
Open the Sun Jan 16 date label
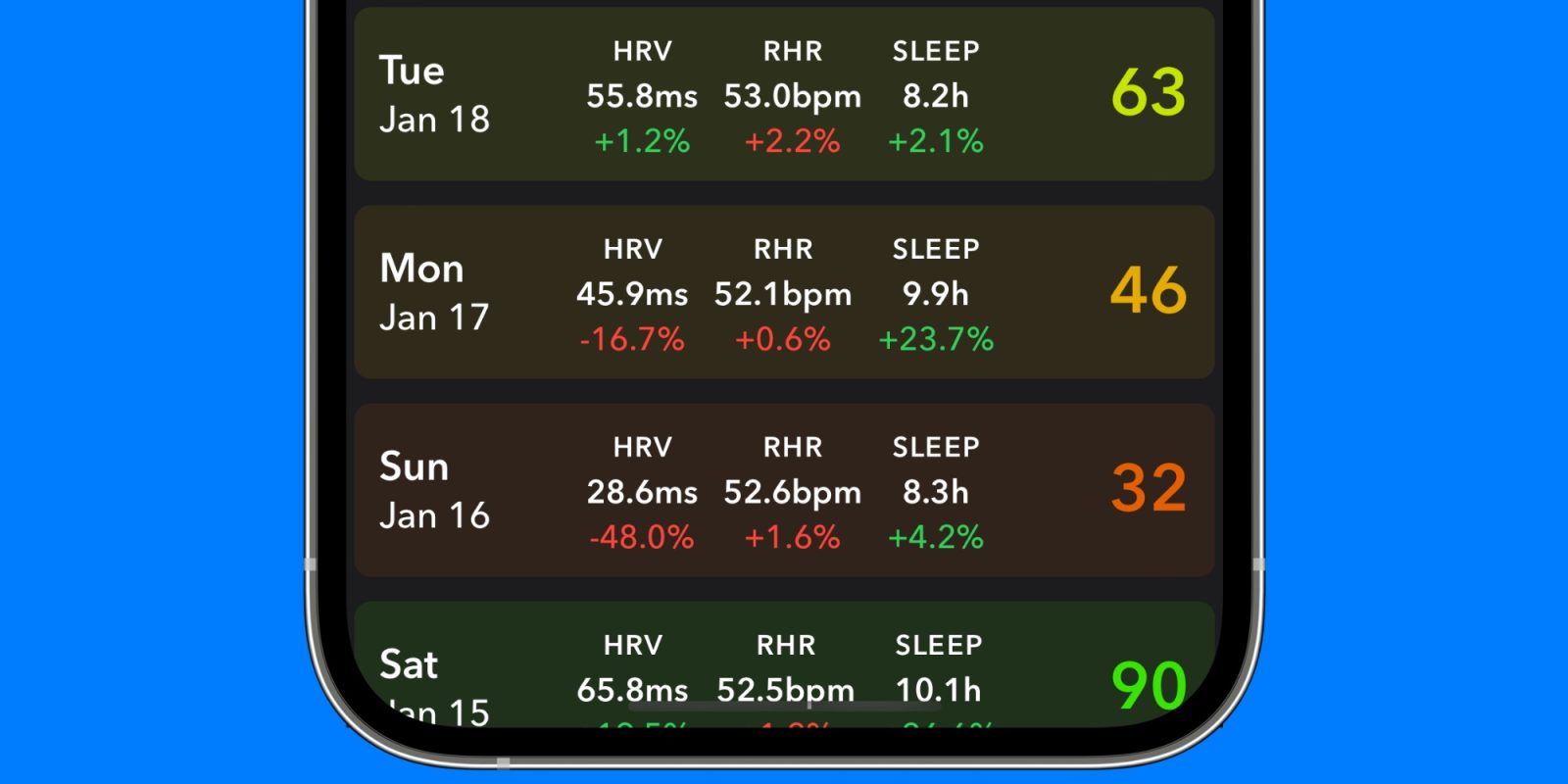[433, 491]
